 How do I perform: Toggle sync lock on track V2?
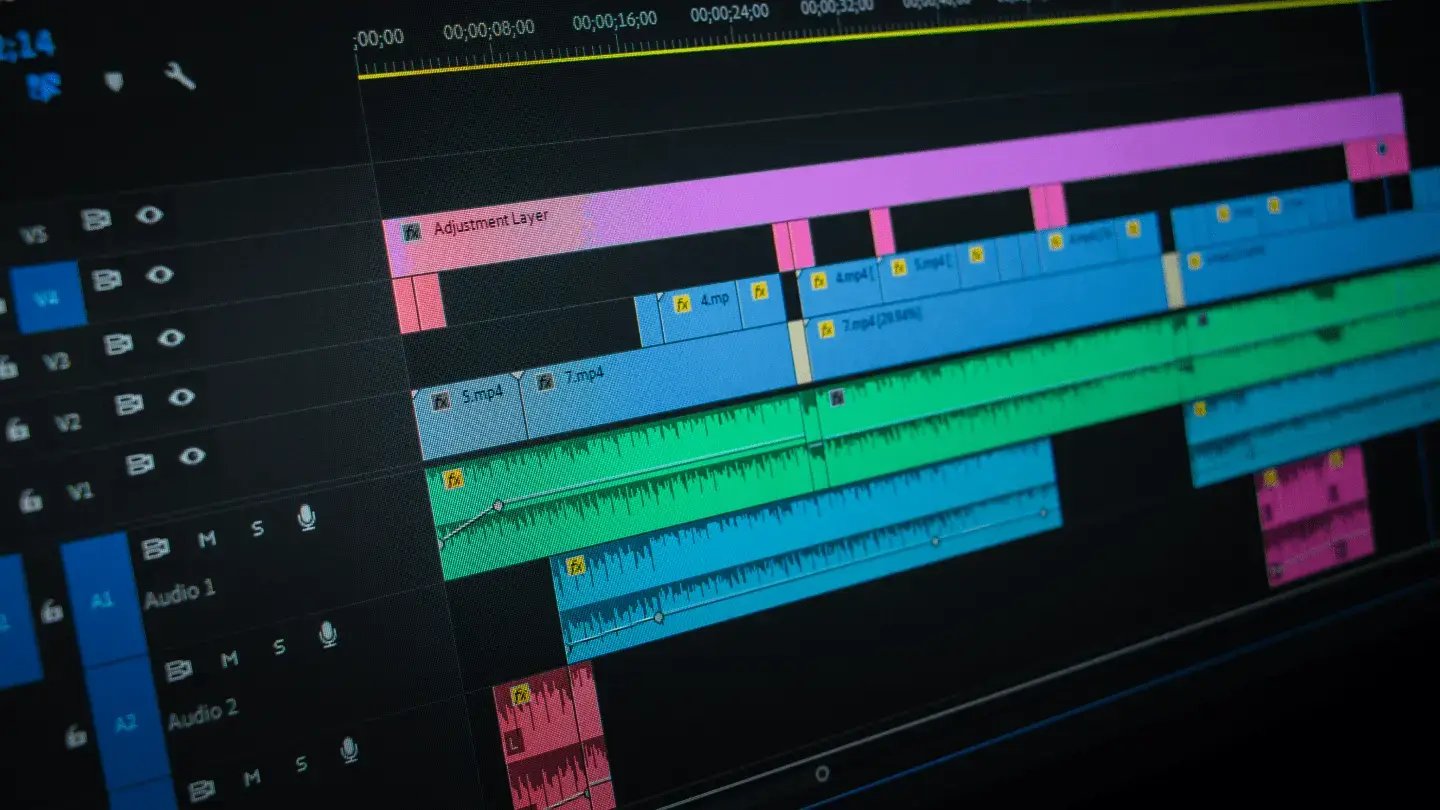[127, 405]
